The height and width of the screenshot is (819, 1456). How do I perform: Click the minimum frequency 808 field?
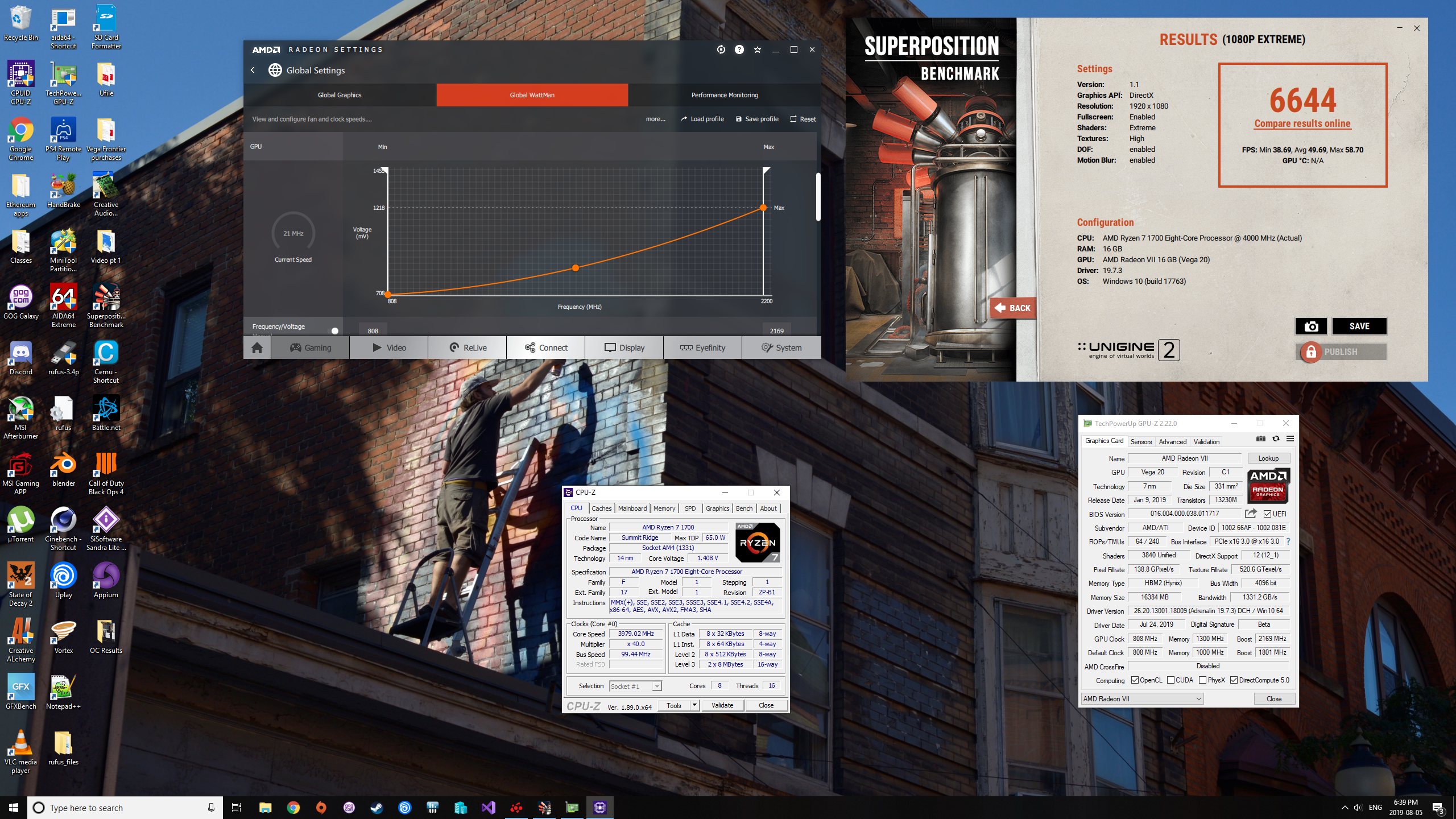tap(373, 330)
